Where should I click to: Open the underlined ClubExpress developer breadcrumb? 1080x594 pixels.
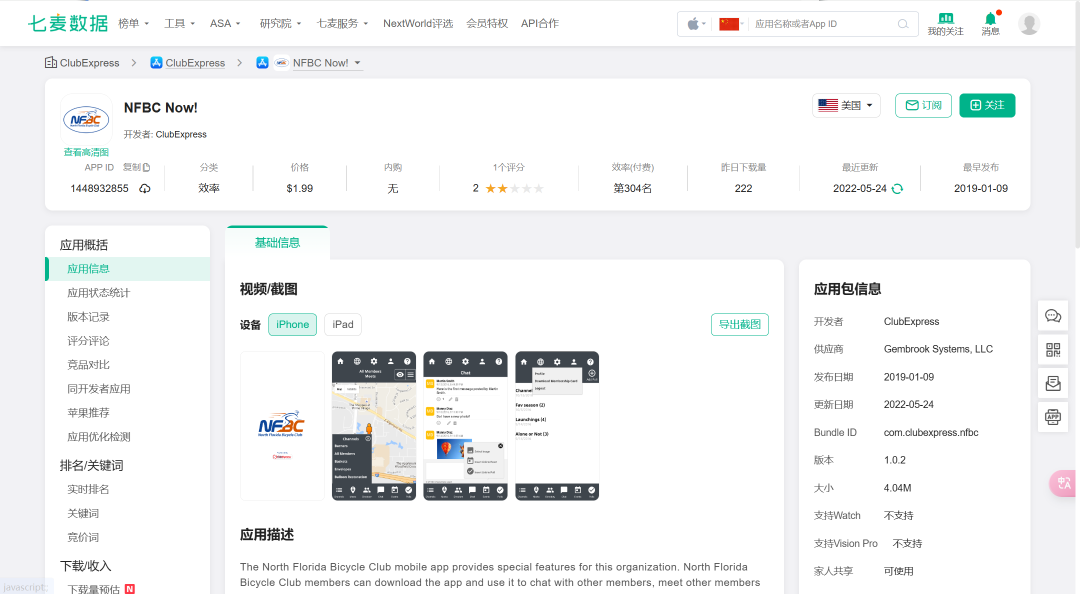(195, 63)
